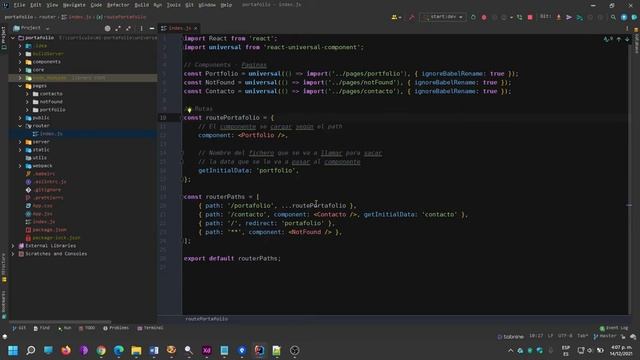Click the red Stop process icon
The image size is (640, 360).
tap(530, 17)
